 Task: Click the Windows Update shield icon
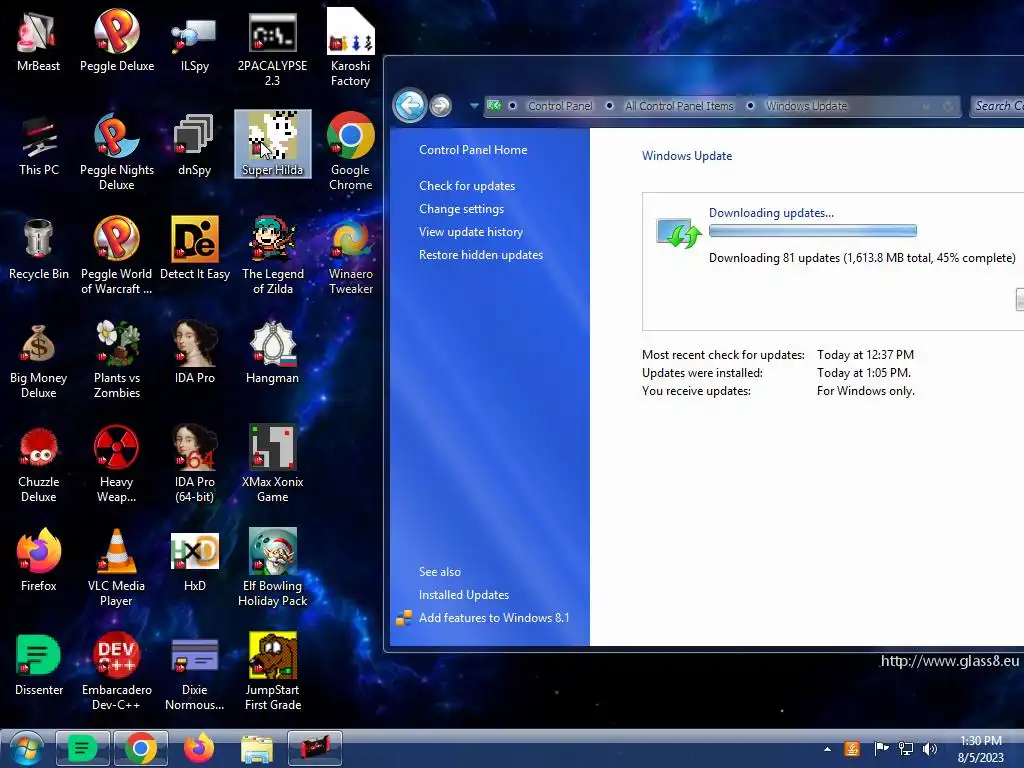pos(678,234)
